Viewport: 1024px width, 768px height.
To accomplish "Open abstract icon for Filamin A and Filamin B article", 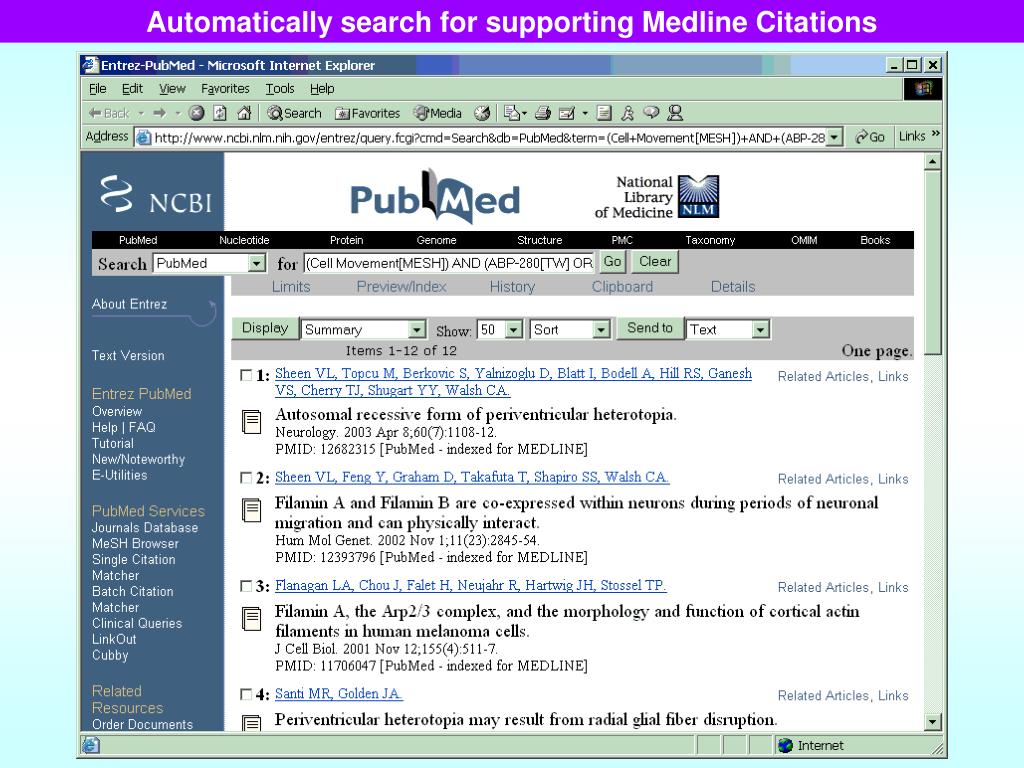I will coord(251,510).
